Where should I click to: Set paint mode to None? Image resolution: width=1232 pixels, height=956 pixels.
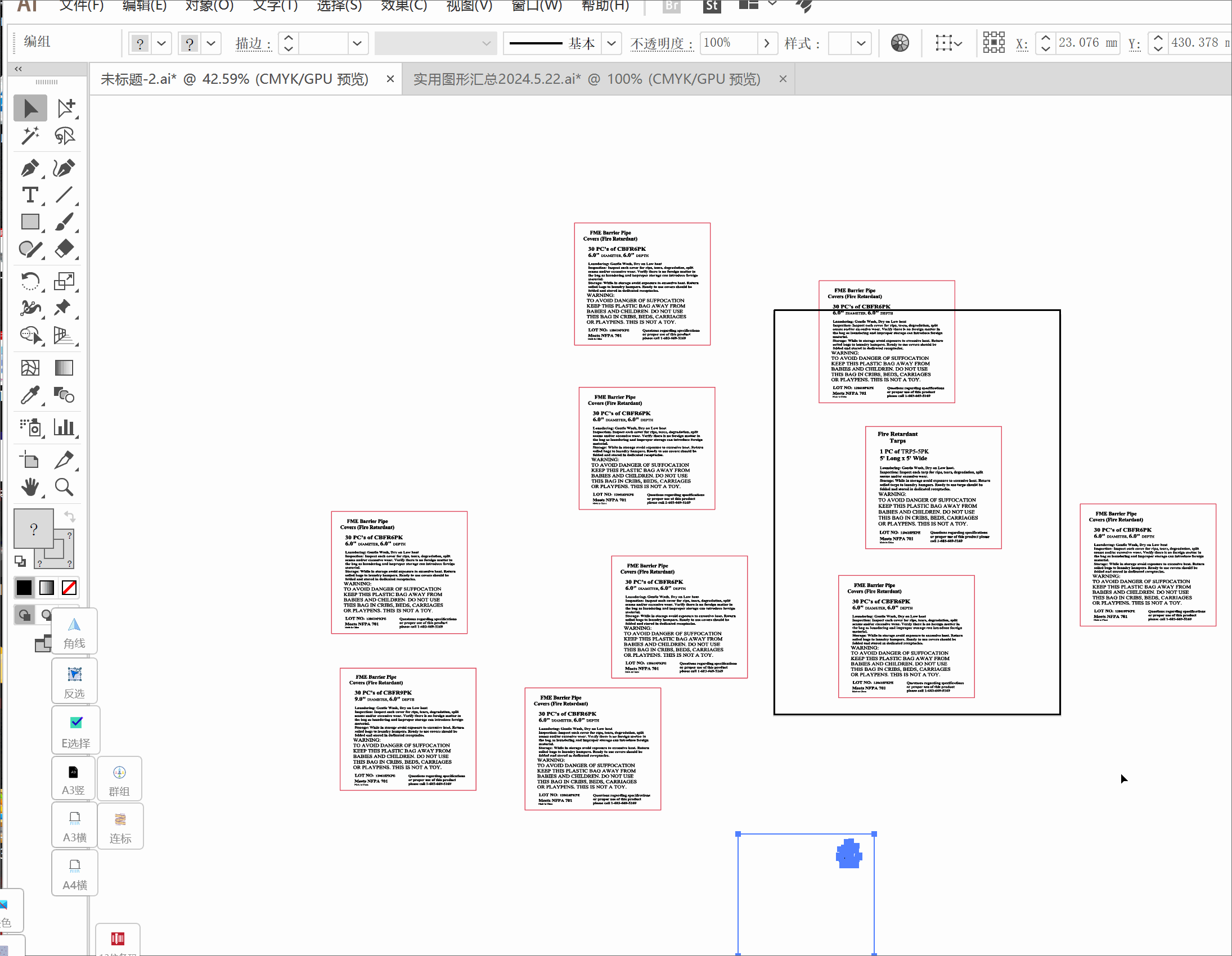click(x=69, y=588)
